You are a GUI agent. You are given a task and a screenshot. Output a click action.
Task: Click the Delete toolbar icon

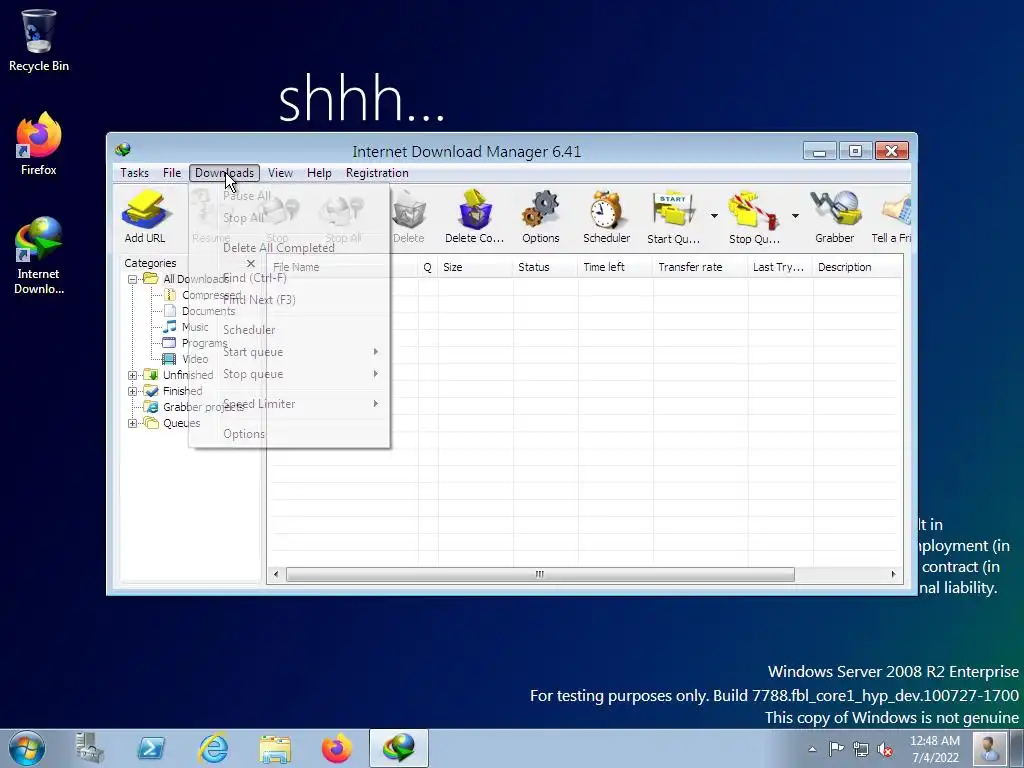pos(409,216)
